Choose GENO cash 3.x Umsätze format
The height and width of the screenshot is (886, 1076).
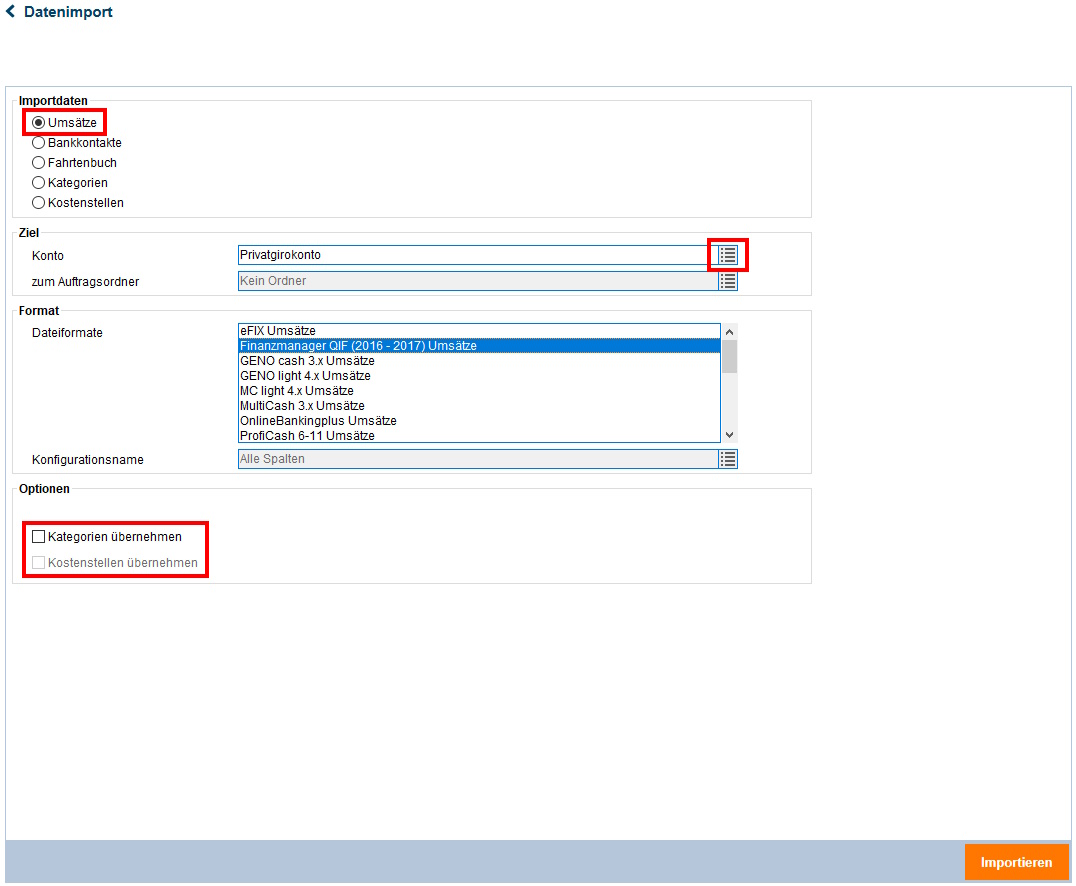pyautogui.click(x=479, y=361)
